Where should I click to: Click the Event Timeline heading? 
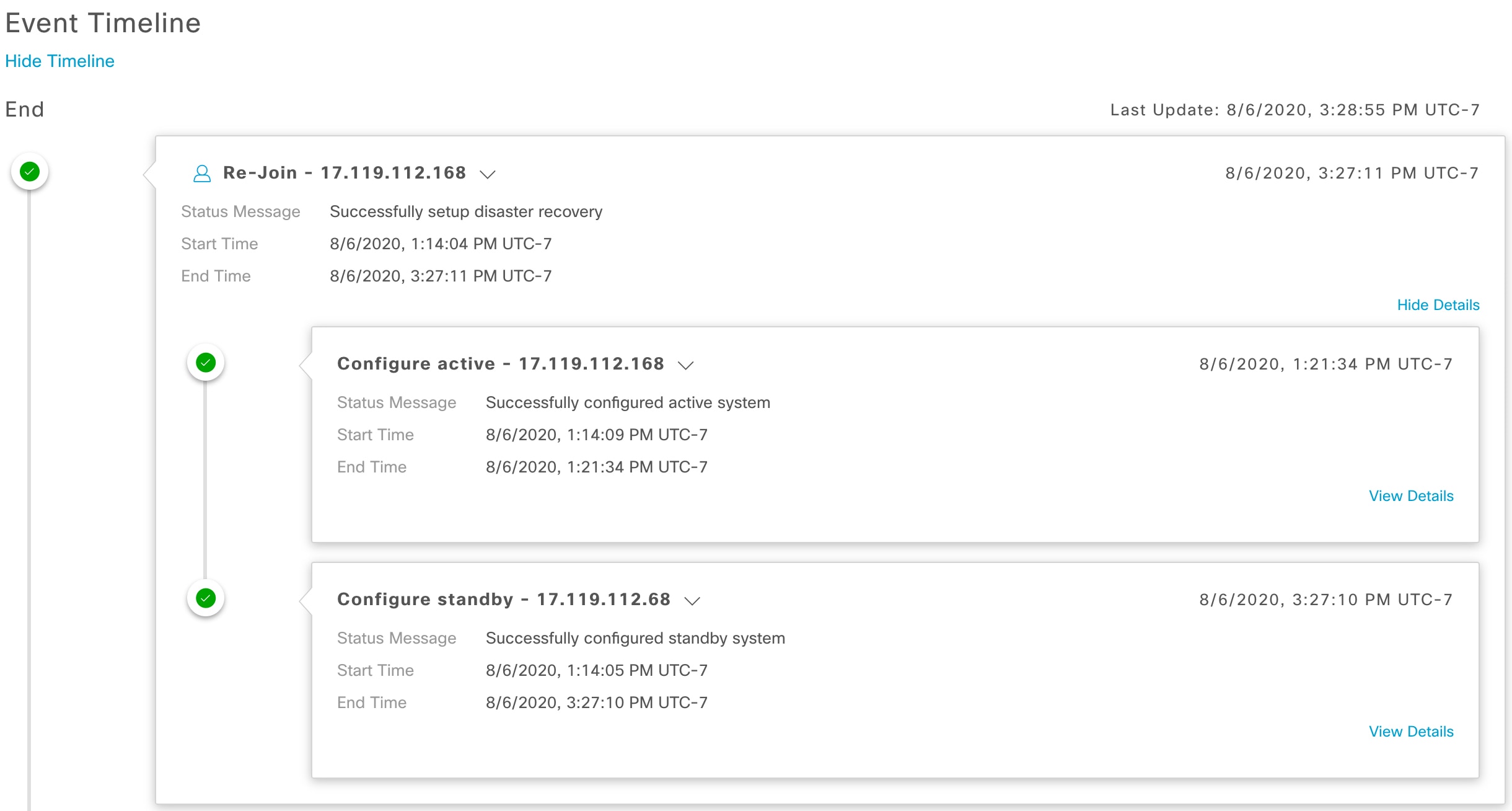pos(103,23)
